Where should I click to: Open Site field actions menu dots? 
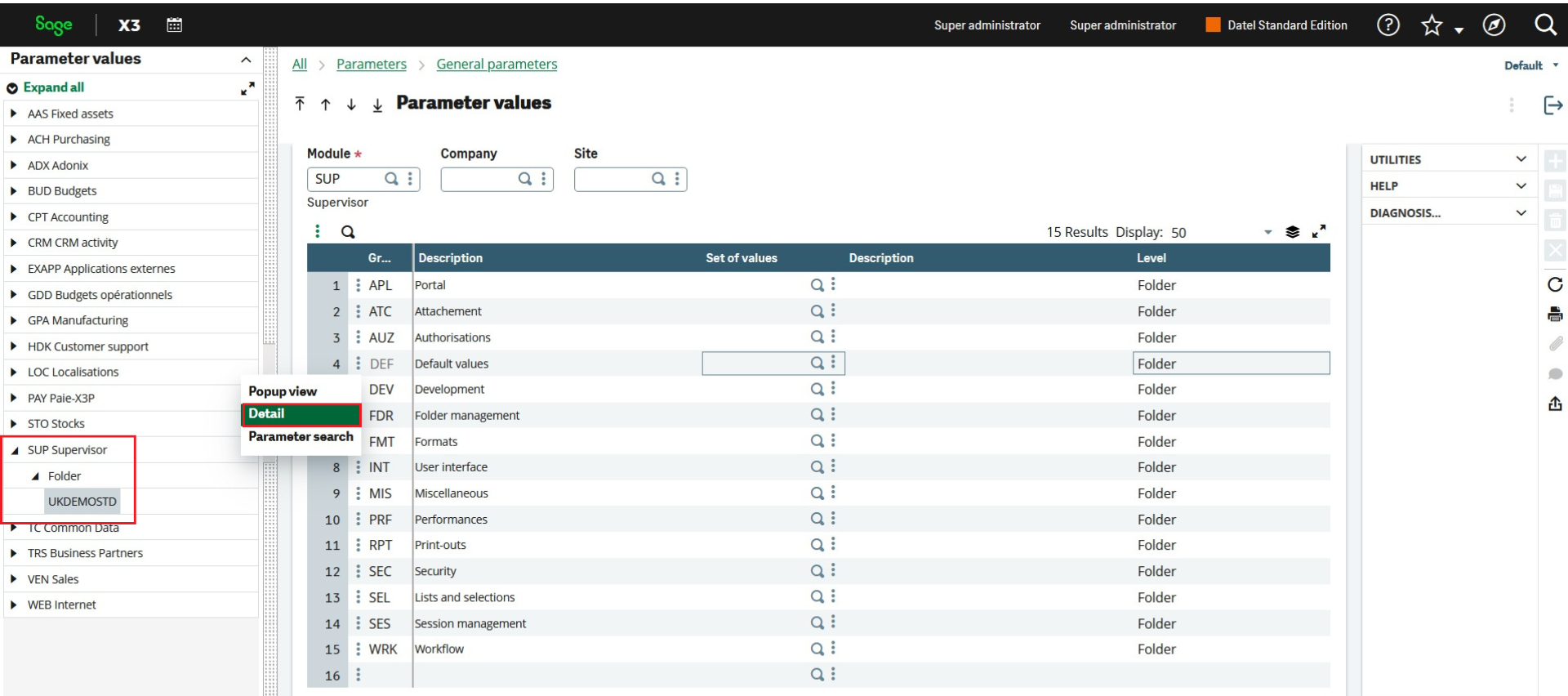point(677,179)
